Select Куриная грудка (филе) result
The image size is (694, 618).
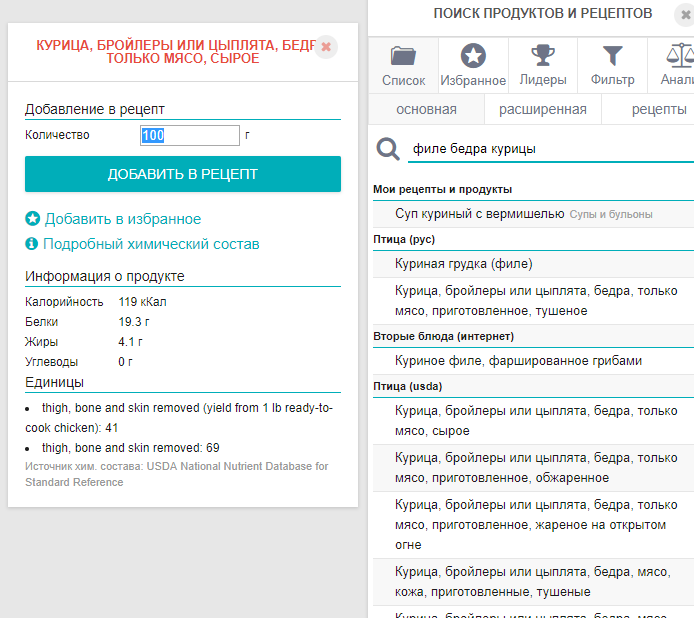pyautogui.click(x=533, y=264)
